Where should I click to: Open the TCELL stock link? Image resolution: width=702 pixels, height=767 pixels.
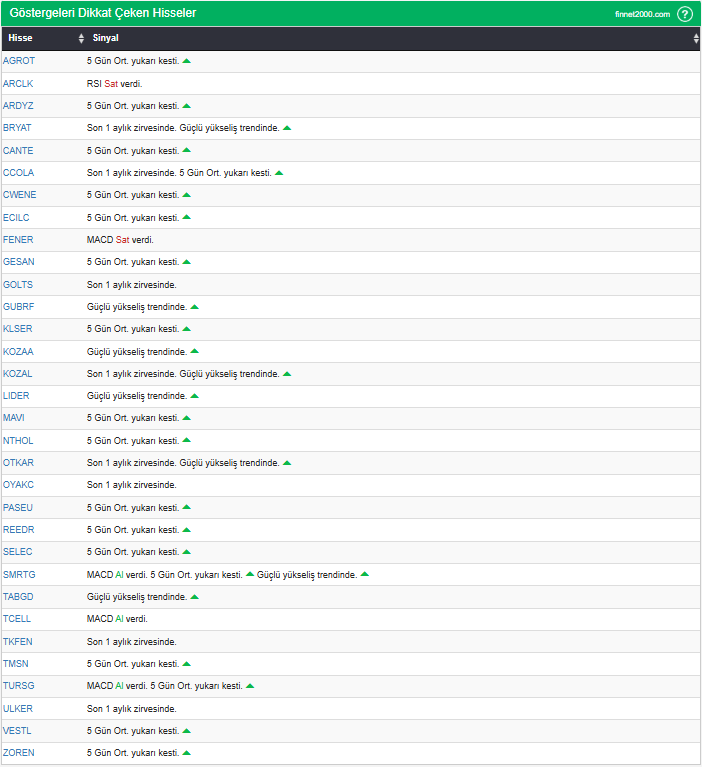[x=17, y=619]
